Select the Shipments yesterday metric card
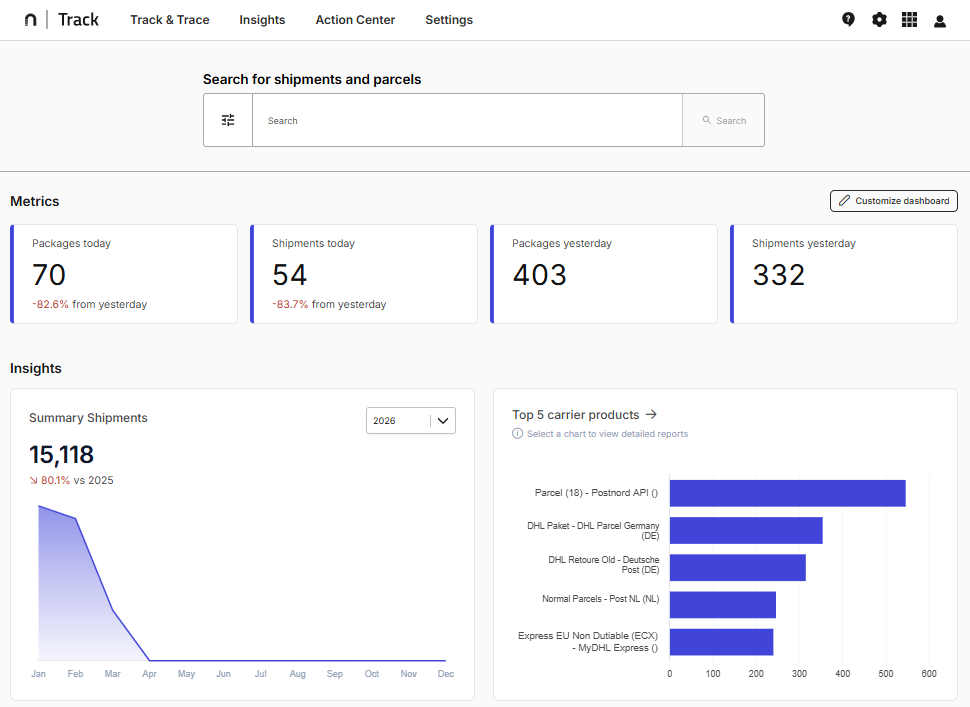This screenshot has height=707, width=970. [843, 274]
